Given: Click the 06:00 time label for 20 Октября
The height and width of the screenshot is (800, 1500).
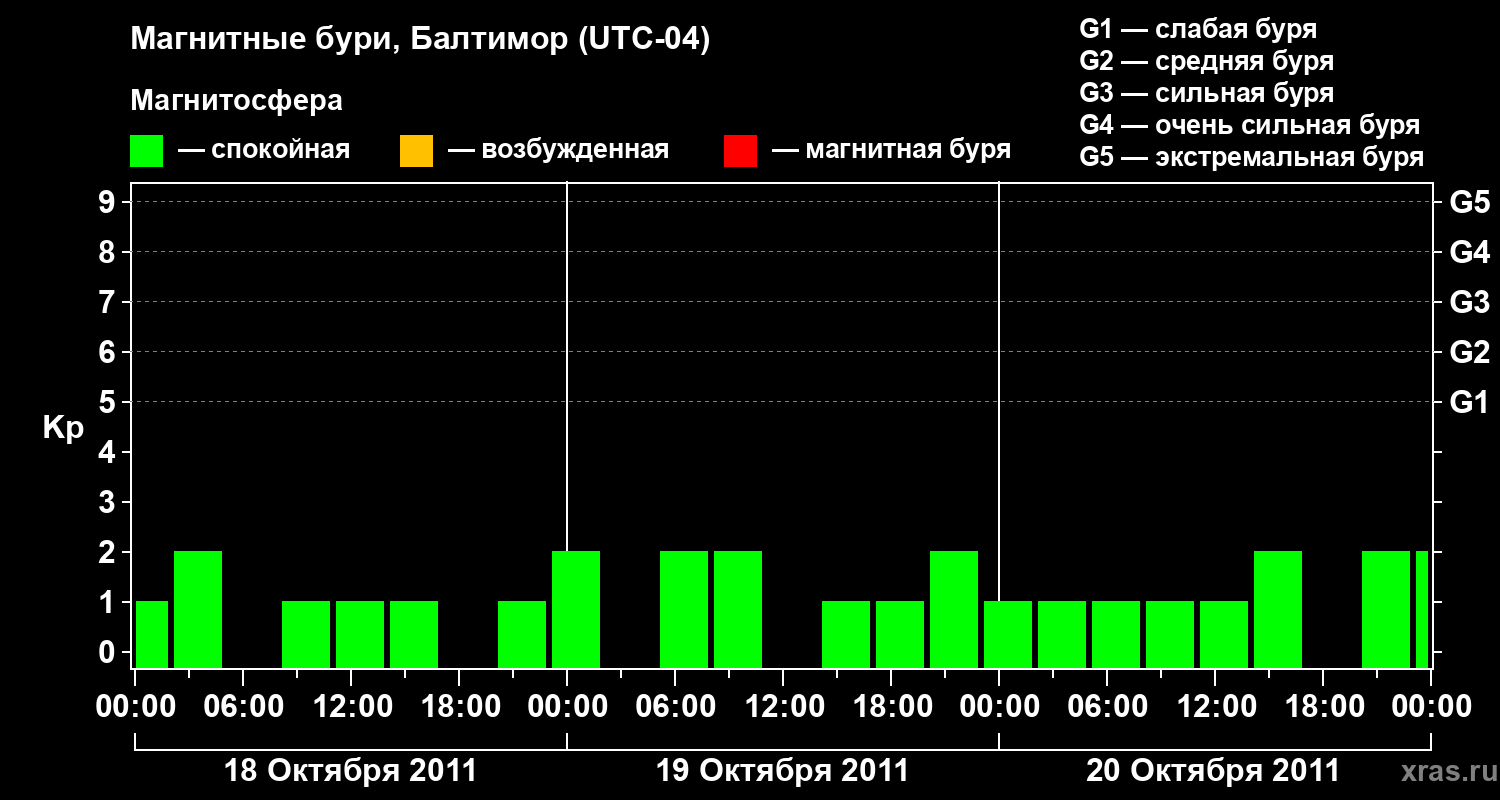Looking at the screenshot, I should coord(1107,707).
